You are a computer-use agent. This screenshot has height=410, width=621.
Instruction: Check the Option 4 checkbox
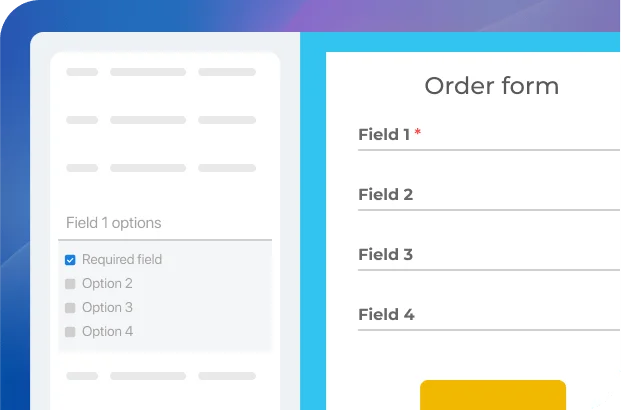click(x=70, y=332)
